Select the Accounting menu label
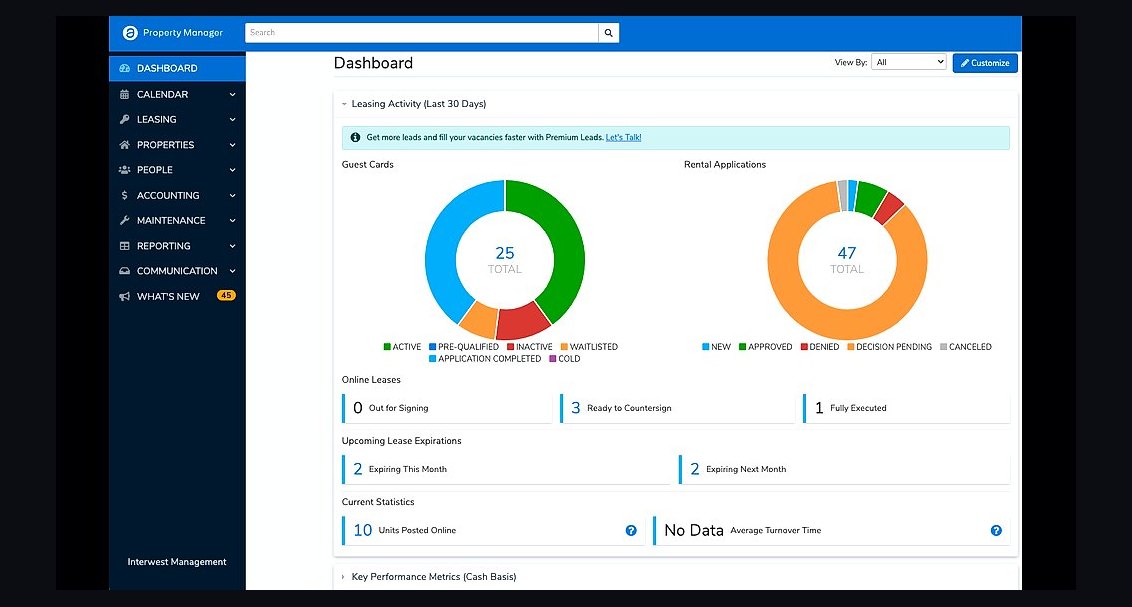This screenshot has width=1132, height=607. pos(168,196)
